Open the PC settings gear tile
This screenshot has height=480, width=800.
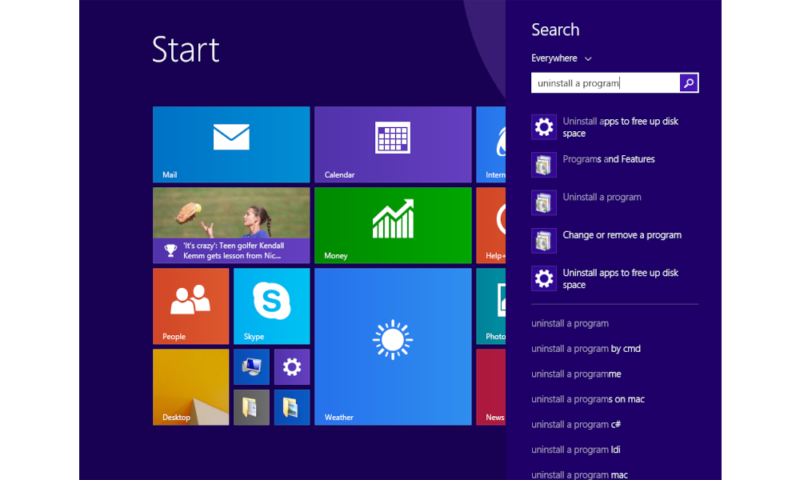tap(292, 367)
